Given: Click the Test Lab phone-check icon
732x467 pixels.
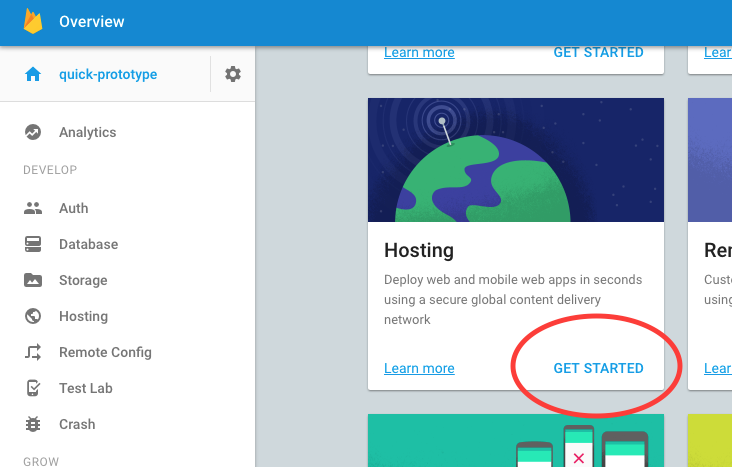Looking at the screenshot, I should [x=33, y=388].
